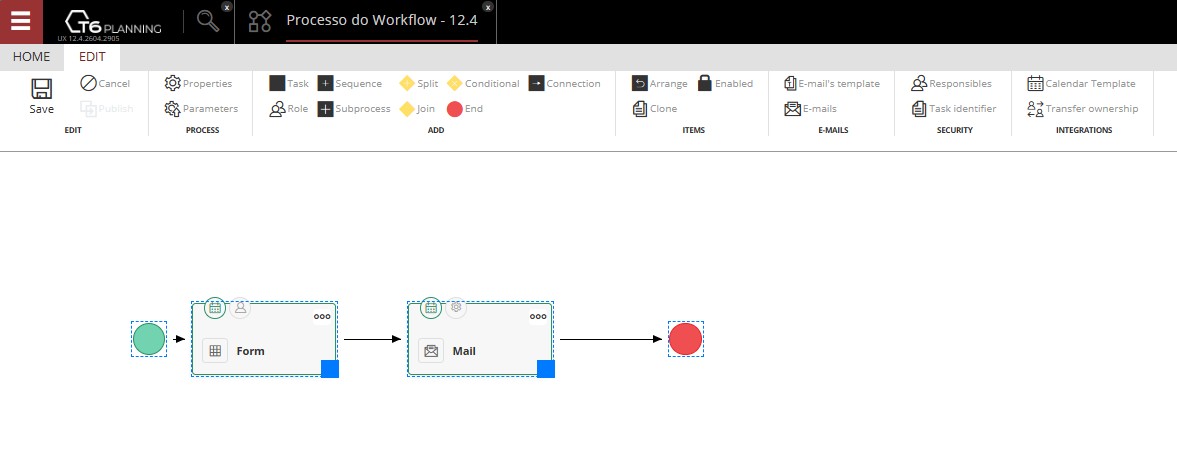Switch to the HOME ribbon tab
The image size is (1177, 457).
(32, 57)
